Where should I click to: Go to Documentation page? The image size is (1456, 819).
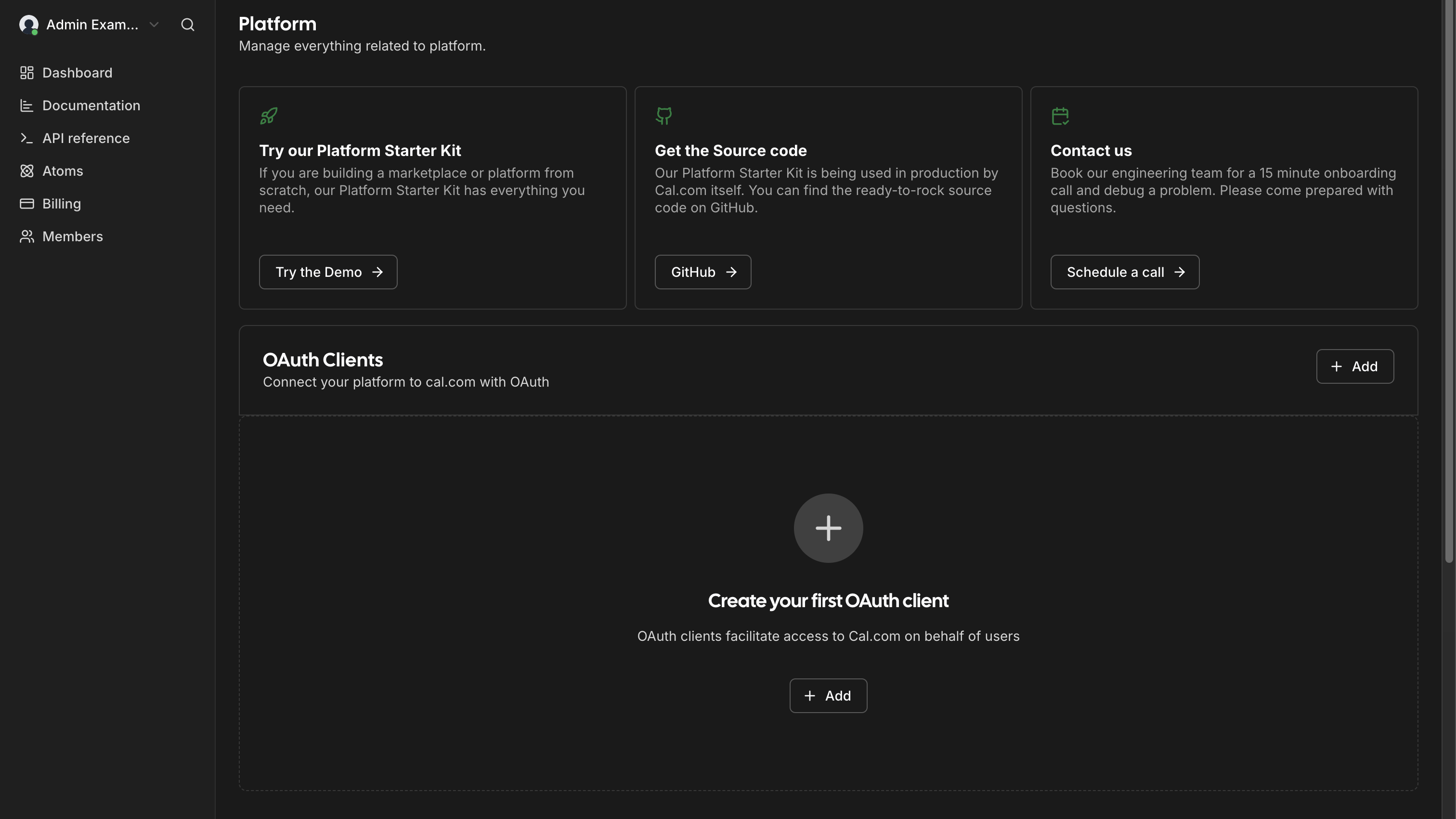tap(91, 106)
